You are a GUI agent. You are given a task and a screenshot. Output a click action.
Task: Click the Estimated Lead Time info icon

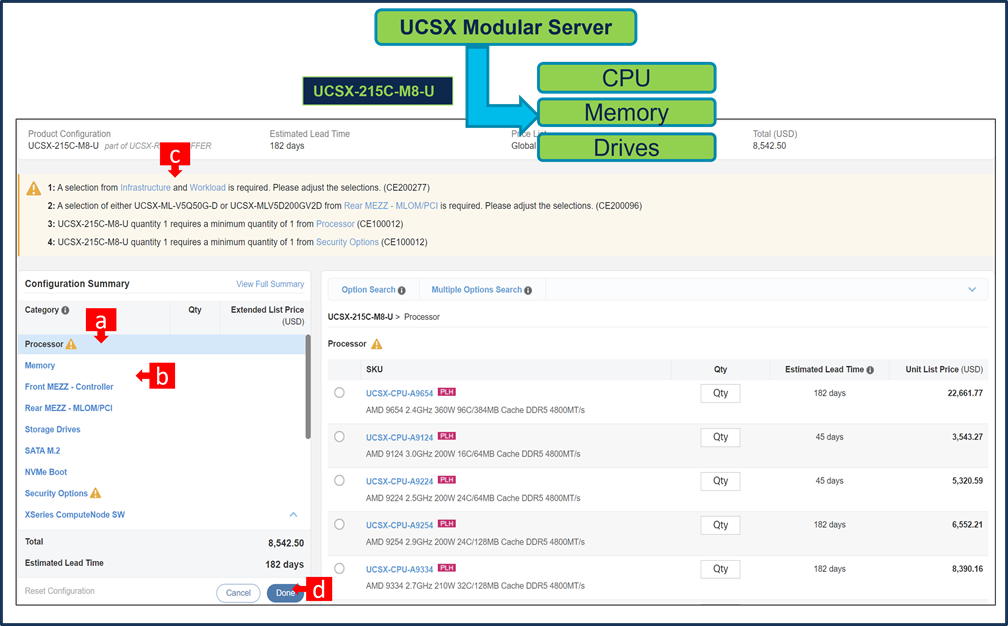point(870,370)
